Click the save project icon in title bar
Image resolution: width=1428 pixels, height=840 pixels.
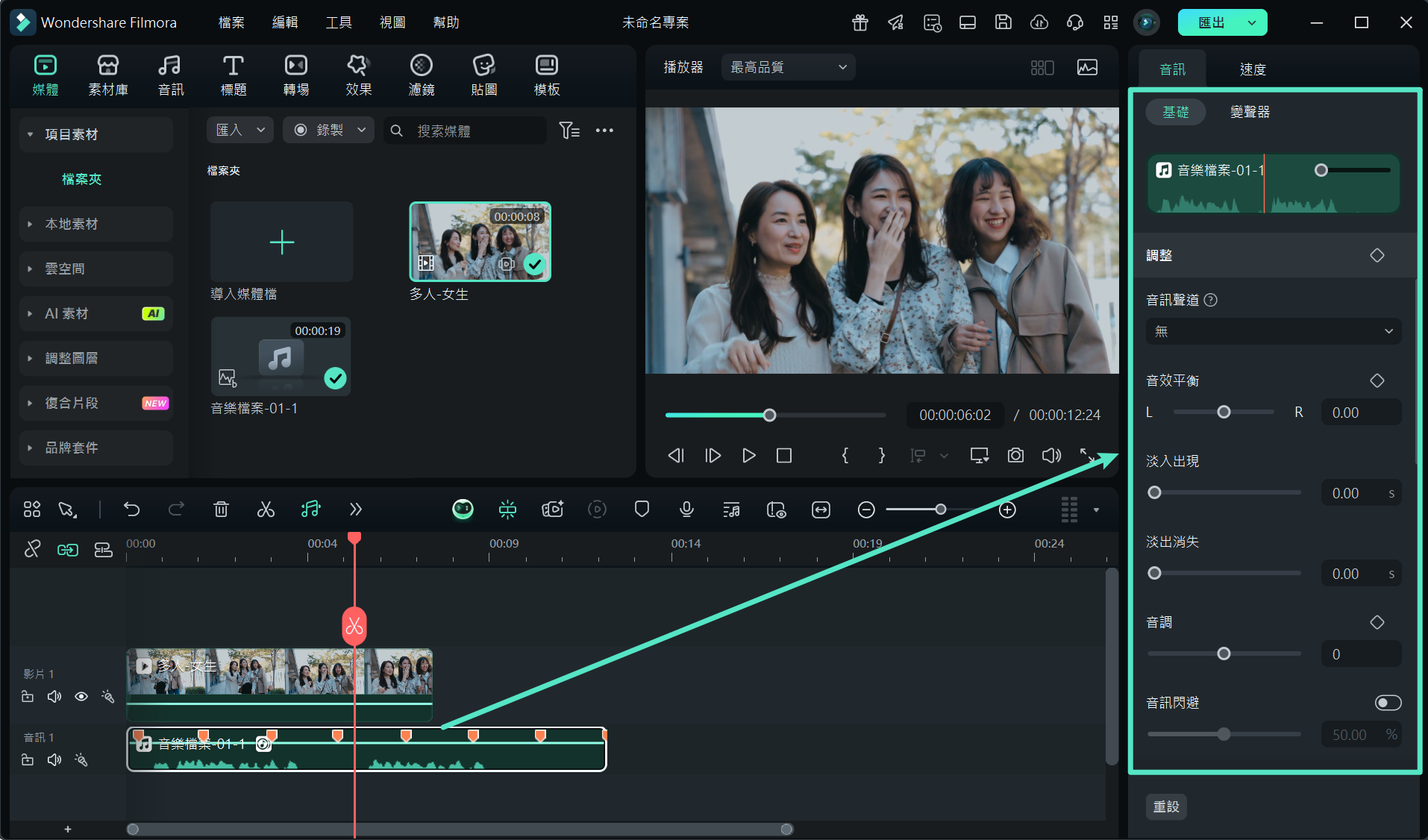(1003, 22)
